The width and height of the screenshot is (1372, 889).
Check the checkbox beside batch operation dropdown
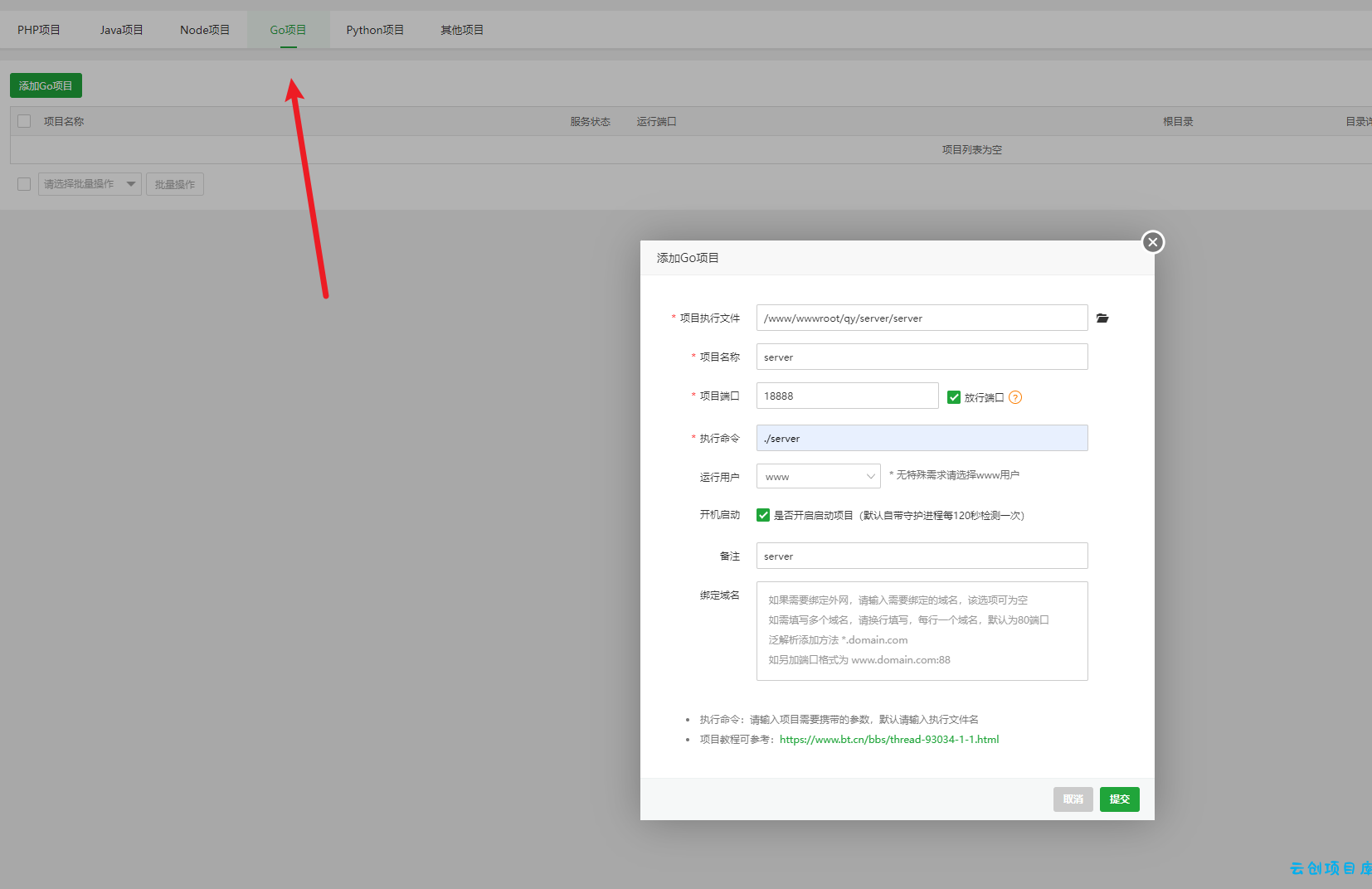[x=24, y=184]
